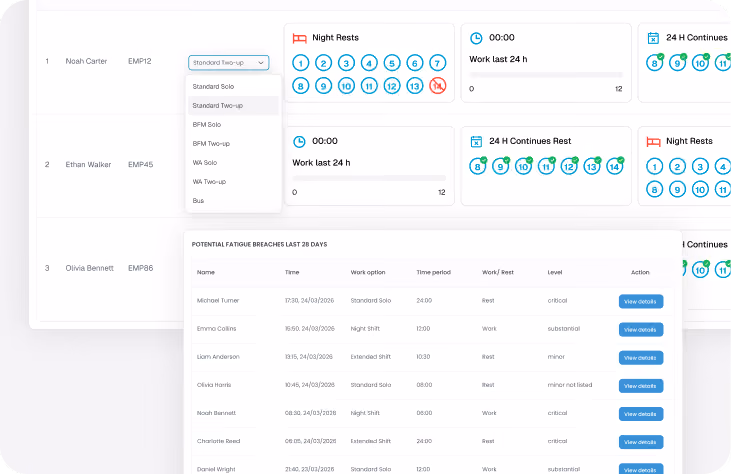The height and width of the screenshot is (474, 731).
Task: Click the Work option column header
Action: click(x=368, y=272)
